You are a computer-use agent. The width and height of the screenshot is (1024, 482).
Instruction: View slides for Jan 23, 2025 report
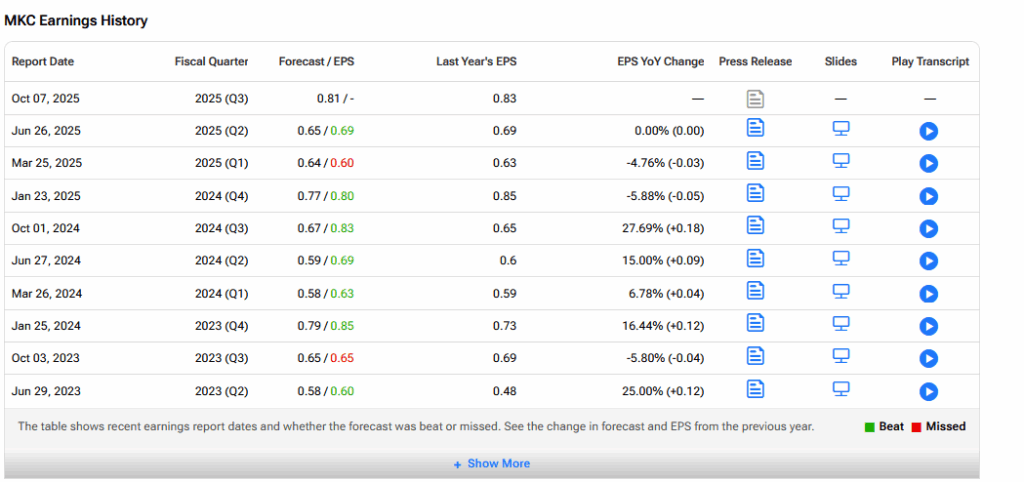pos(841,194)
